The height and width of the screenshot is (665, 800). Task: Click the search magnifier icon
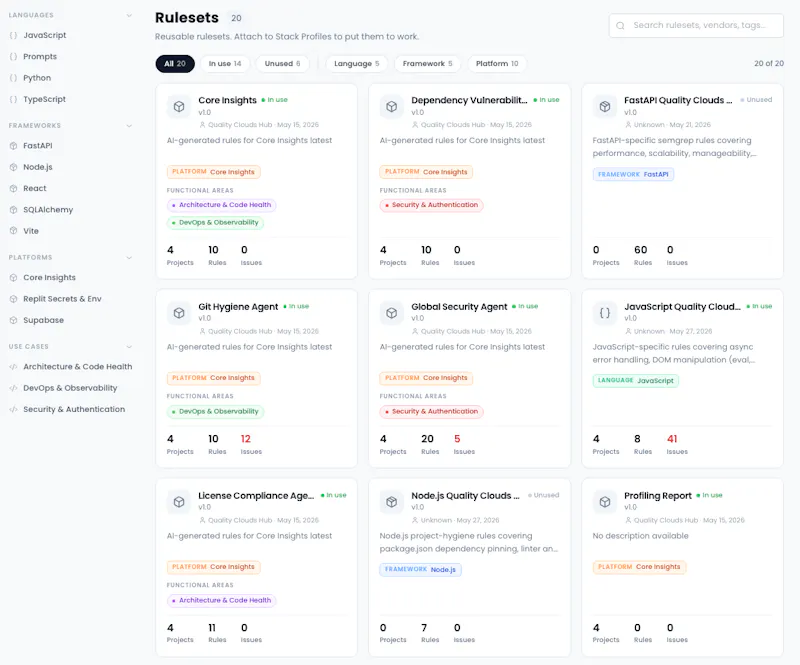[x=620, y=26]
